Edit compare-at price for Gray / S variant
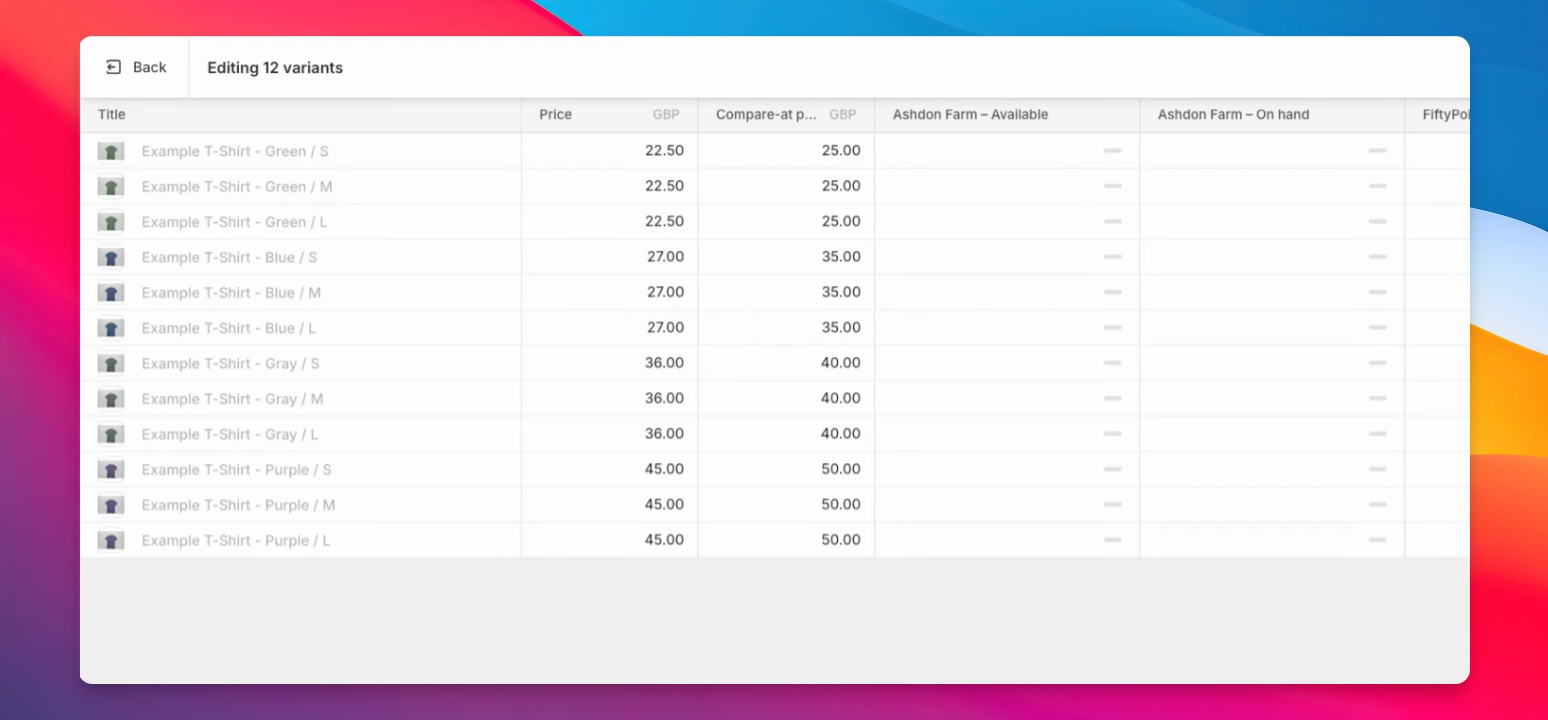 click(x=786, y=363)
